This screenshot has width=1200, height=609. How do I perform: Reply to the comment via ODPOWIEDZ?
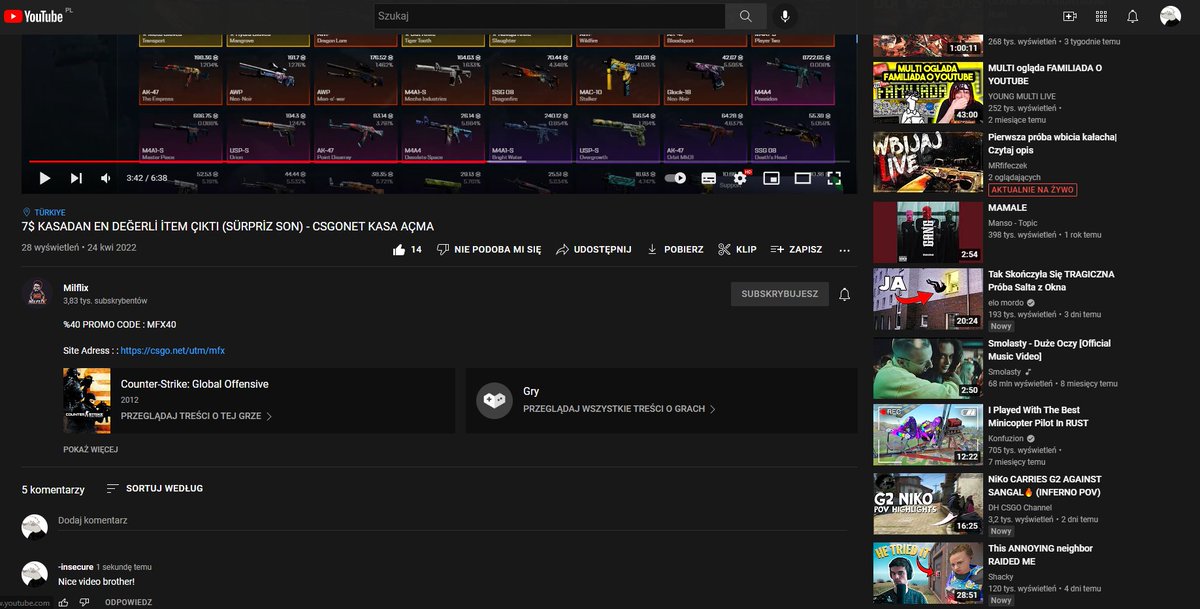click(128, 602)
